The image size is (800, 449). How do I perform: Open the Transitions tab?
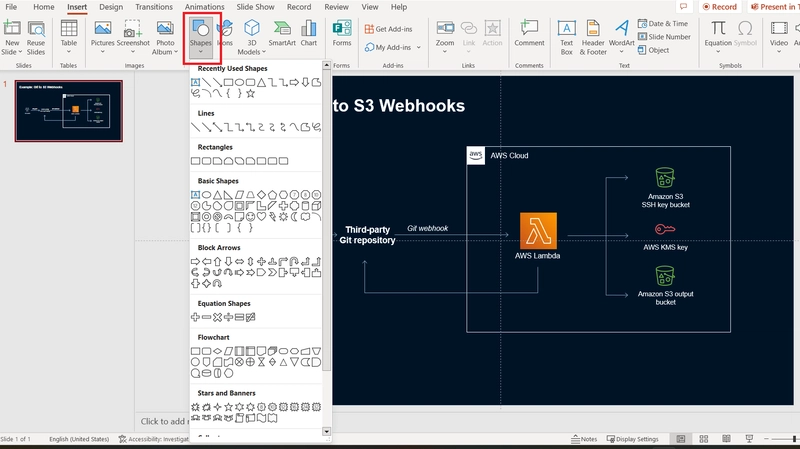(154, 7)
